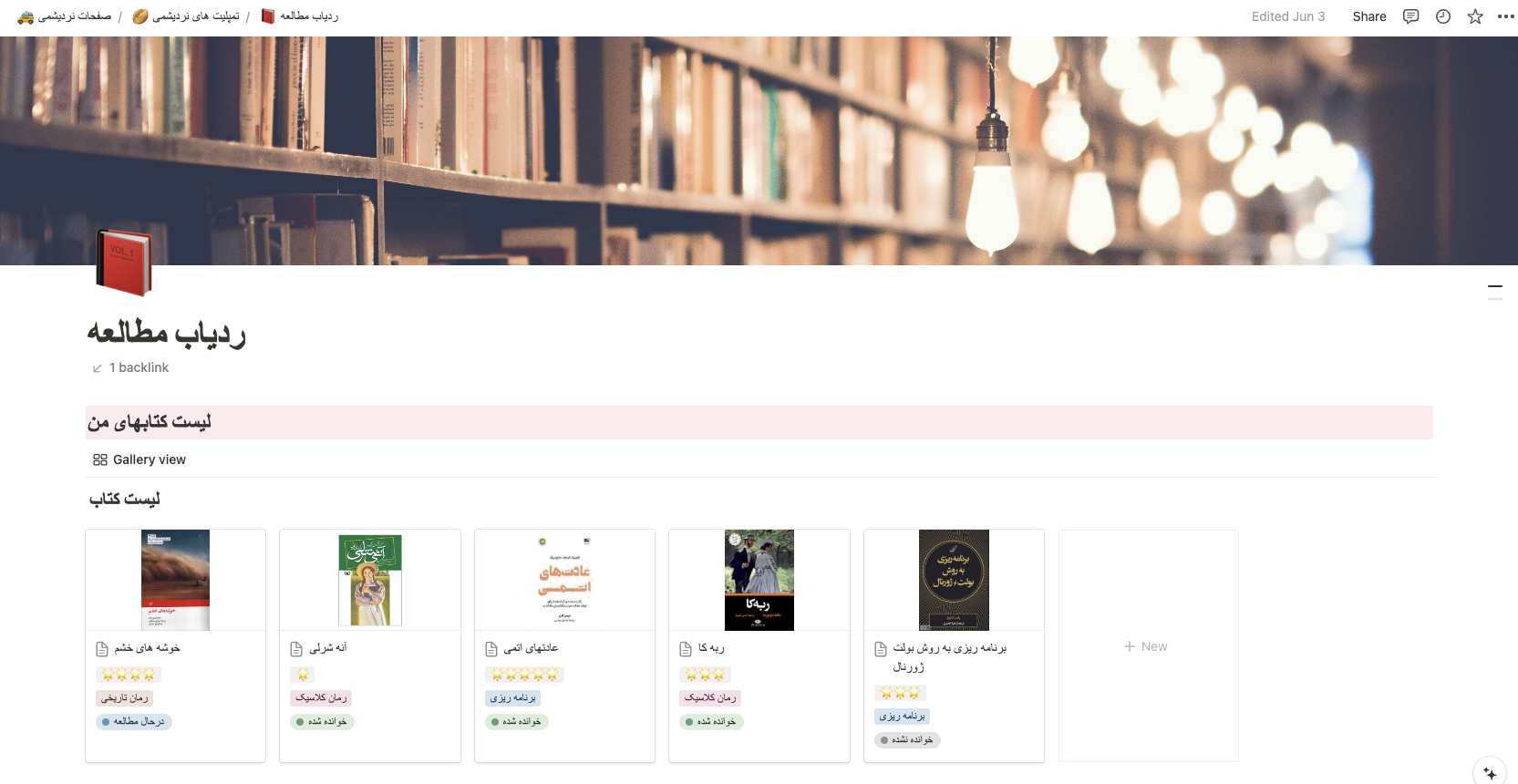Screen dimensions: 1518x784
Task: Add page to favorites with star icon
Action: coord(1475,16)
